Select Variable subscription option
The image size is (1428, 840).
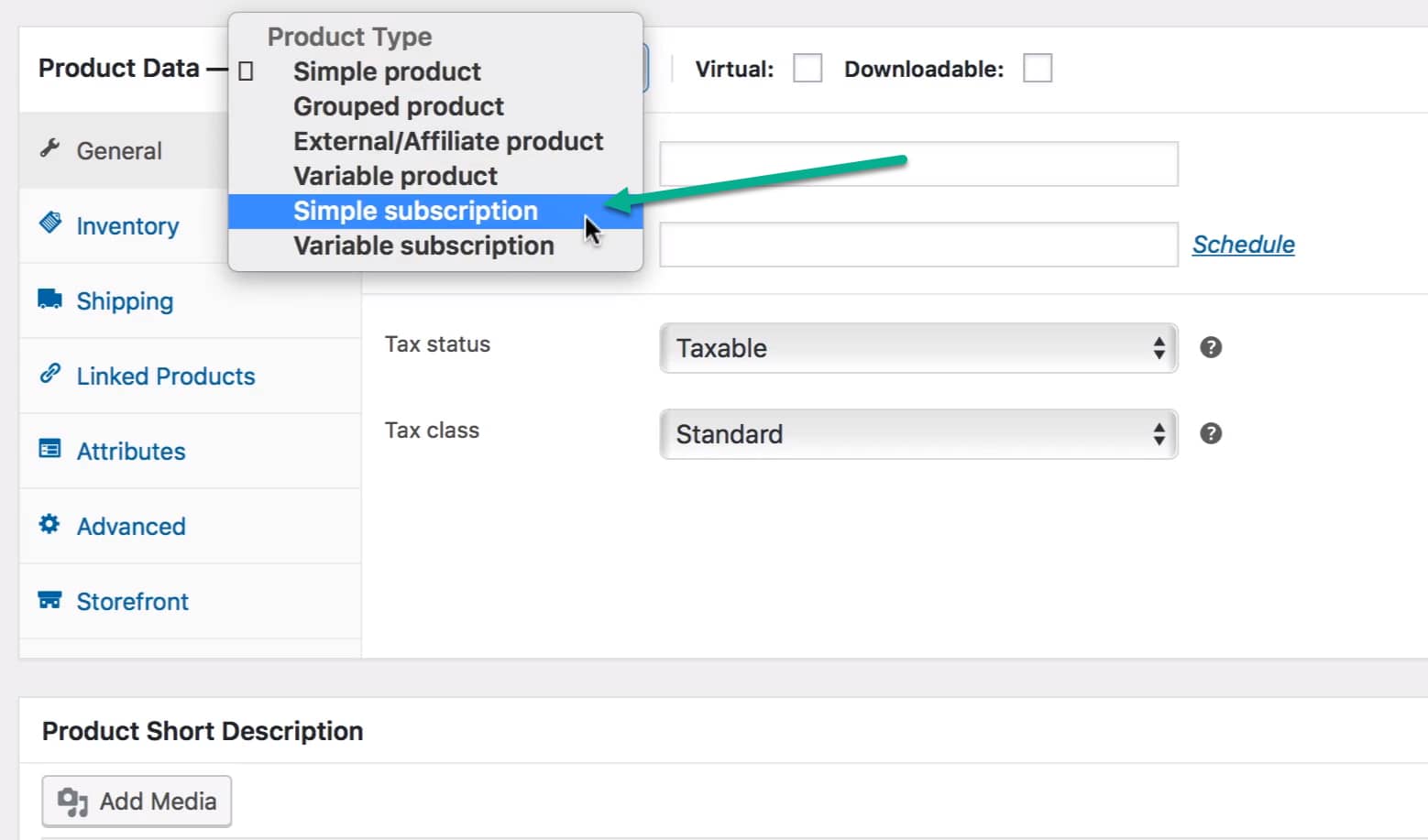pos(423,246)
